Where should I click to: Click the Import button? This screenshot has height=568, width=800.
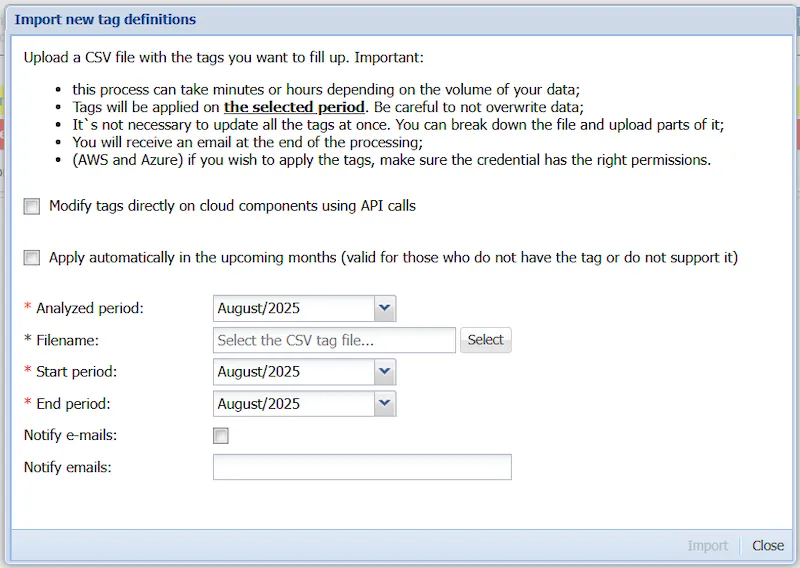click(x=708, y=546)
